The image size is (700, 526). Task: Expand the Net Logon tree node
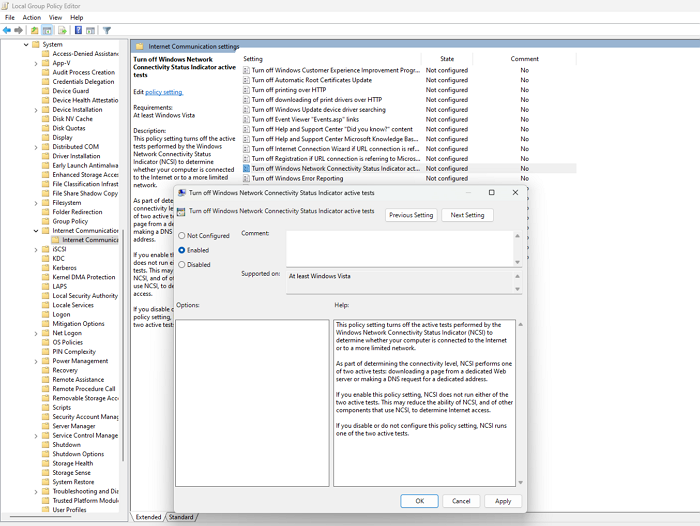coord(36,334)
